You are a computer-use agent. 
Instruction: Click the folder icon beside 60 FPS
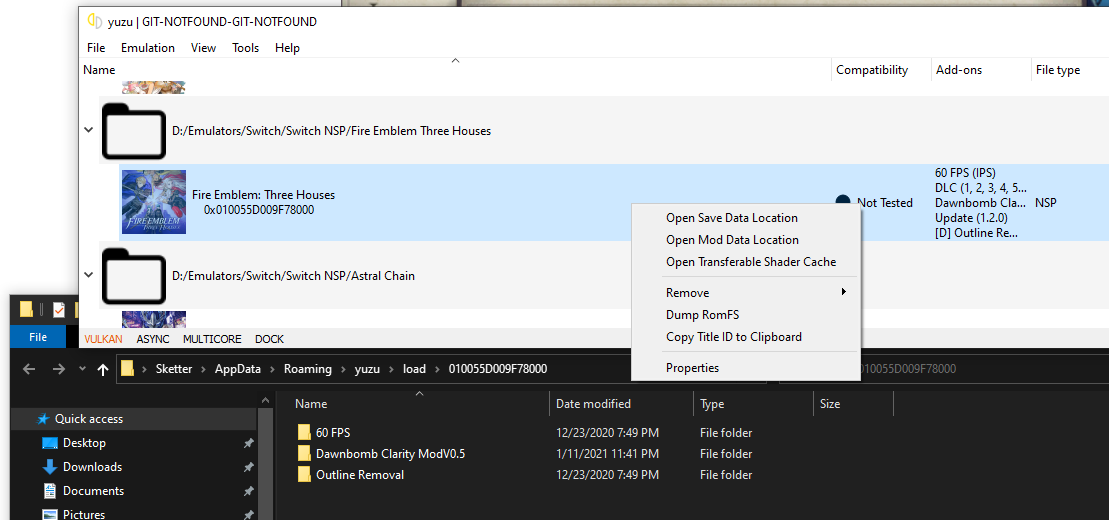[304, 432]
